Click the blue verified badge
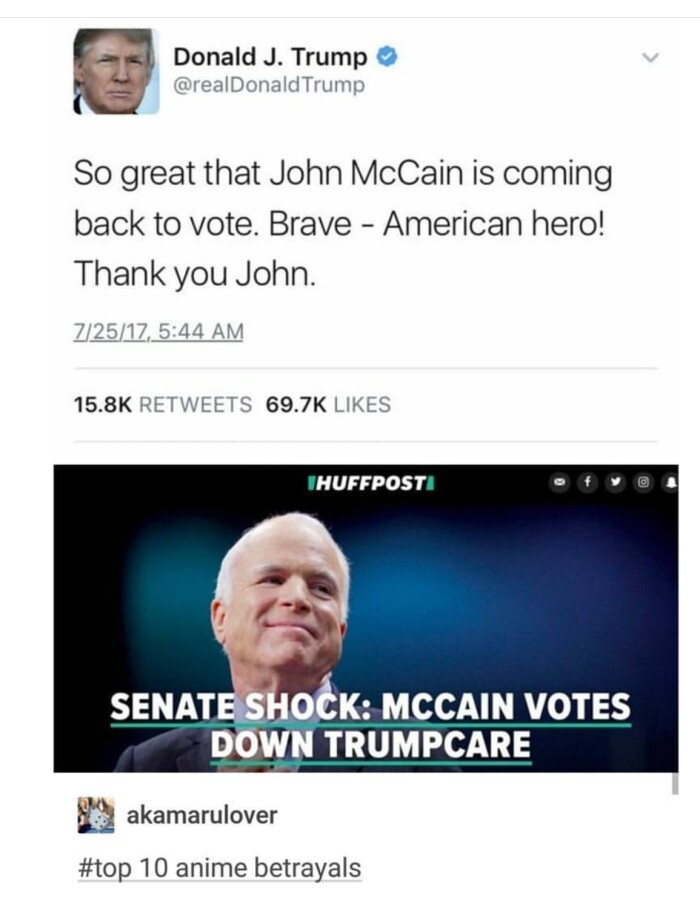 click(x=387, y=57)
